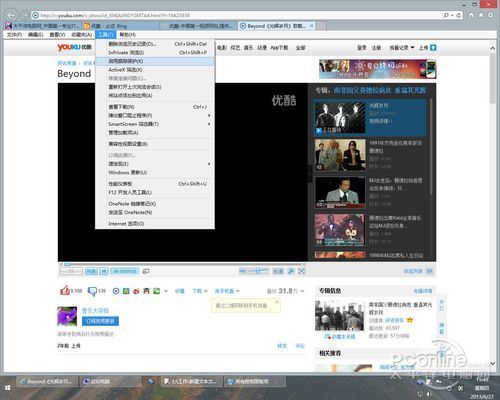Click App下载 link in Youku navigation
This screenshot has height=400, width=500.
(279, 48)
